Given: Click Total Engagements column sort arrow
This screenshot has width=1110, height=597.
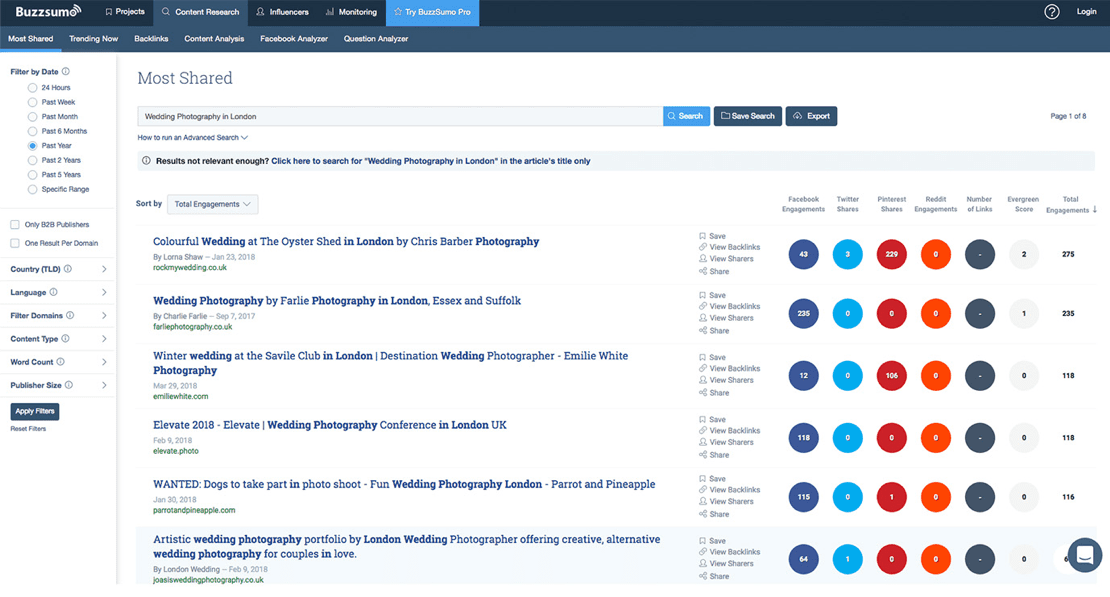Looking at the screenshot, I should point(1094,210).
